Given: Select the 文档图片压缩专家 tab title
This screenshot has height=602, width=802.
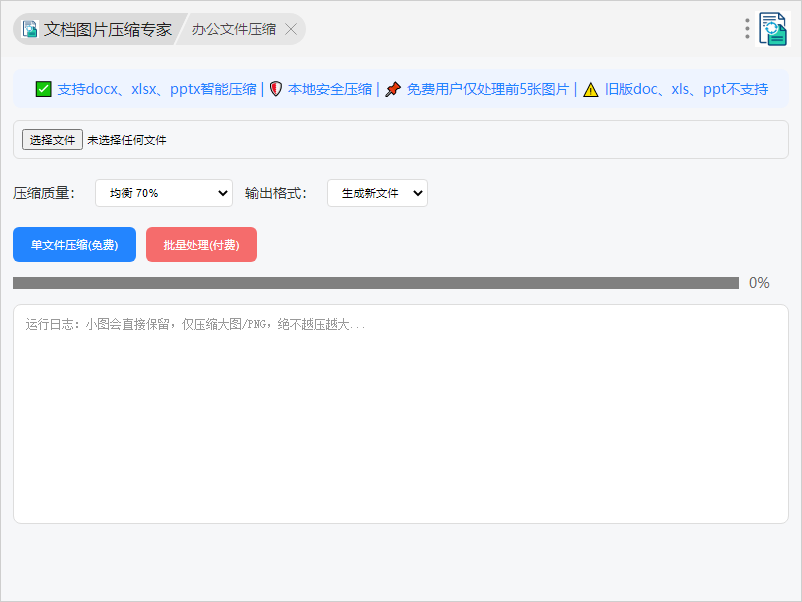Looking at the screenshot, I should [x=107, y=29].
